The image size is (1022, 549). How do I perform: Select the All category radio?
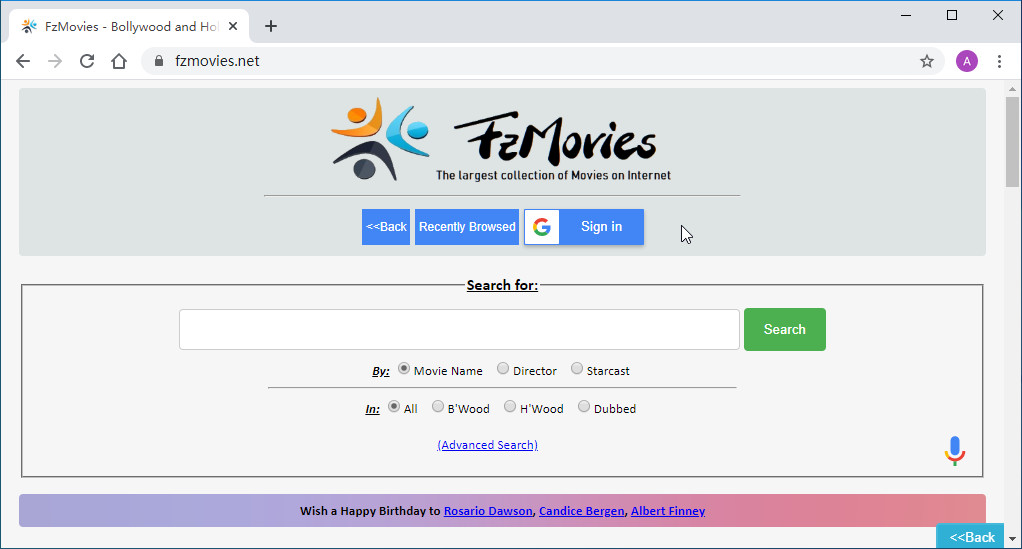tap(394, 407)
